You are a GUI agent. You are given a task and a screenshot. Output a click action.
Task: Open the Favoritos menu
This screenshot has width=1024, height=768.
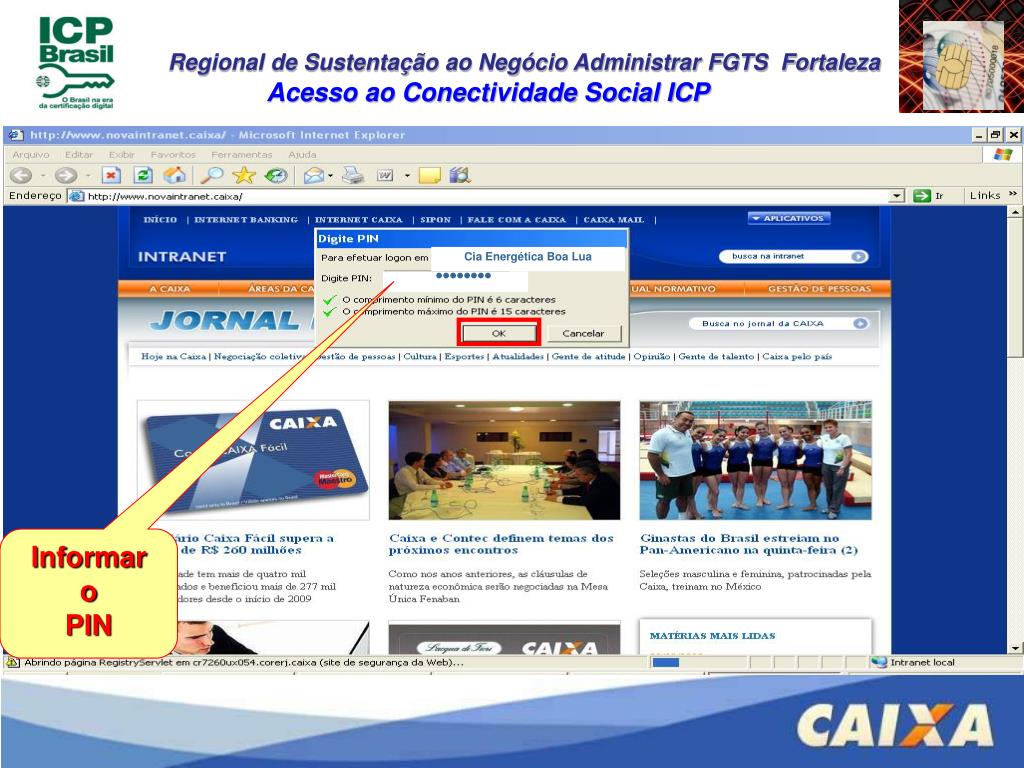(173, 155)
